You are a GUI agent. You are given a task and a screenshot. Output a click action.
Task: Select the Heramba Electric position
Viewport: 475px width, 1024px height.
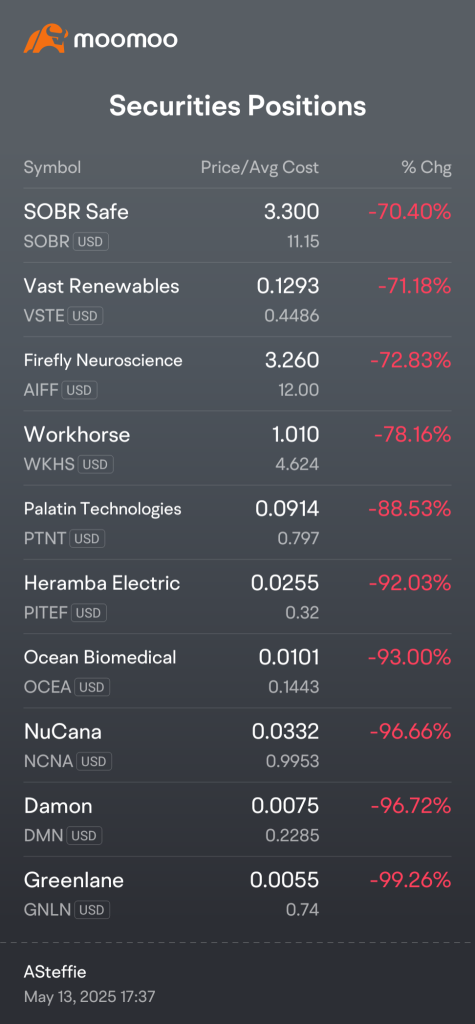[237, 597]
